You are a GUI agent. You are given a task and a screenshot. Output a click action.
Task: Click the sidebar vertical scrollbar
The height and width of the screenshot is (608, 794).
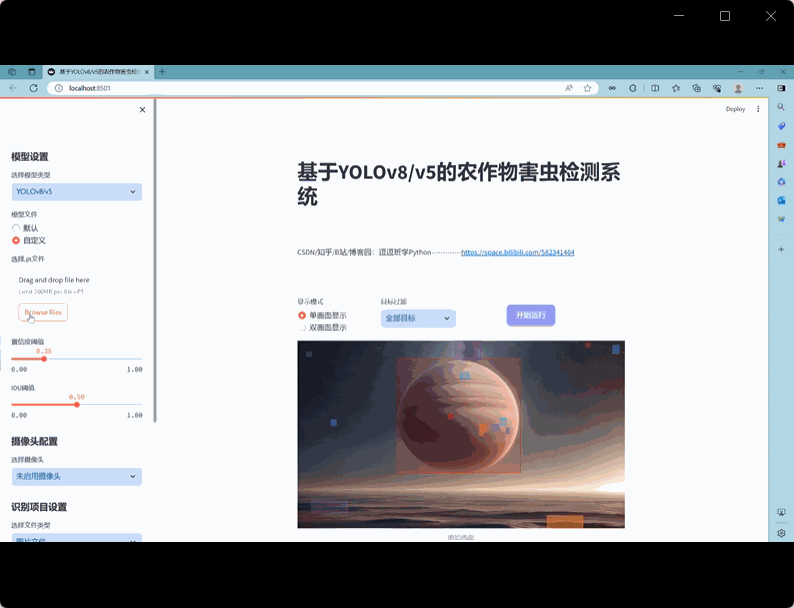(x=155, y=260)
